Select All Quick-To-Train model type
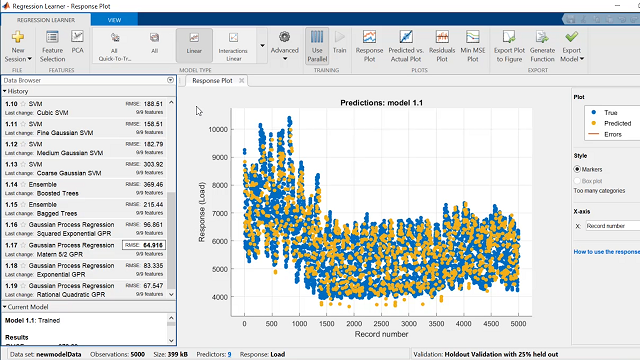The width and height of the screenshot is (640, 360). click(114, 46)
